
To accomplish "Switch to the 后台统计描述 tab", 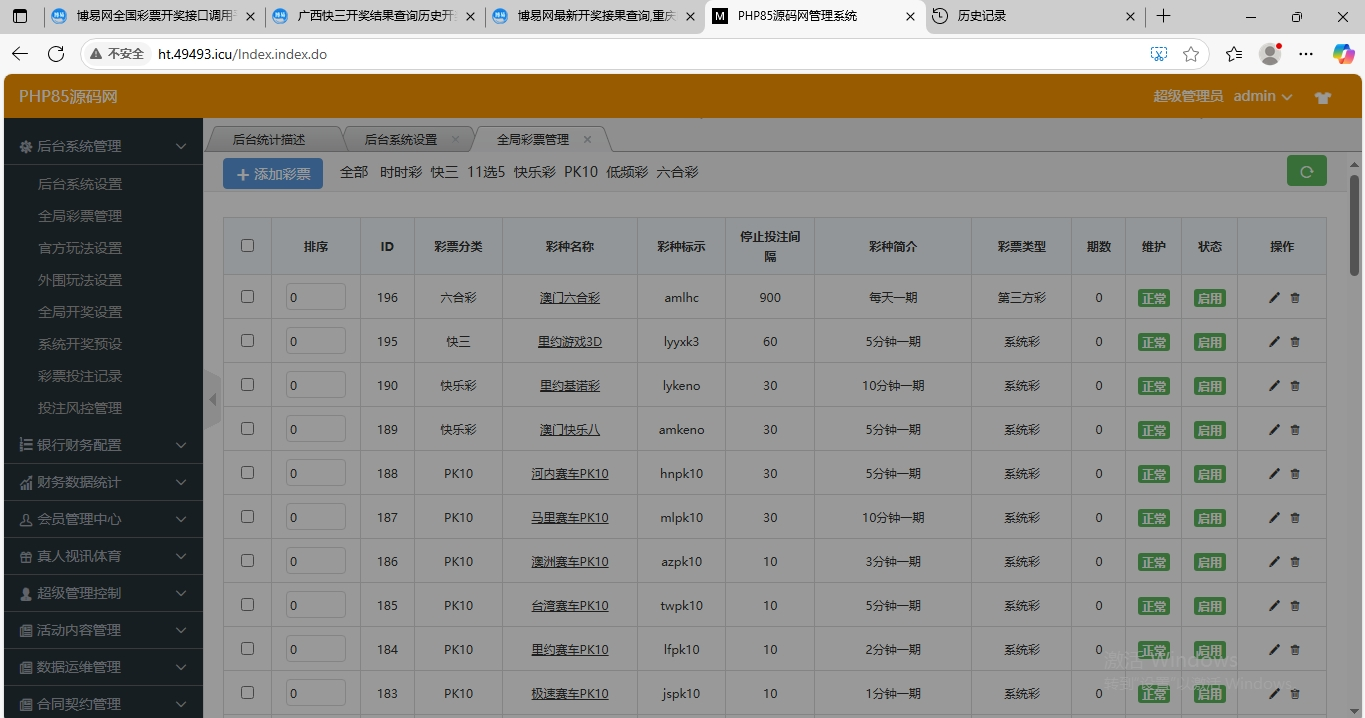I will [269, 140].
